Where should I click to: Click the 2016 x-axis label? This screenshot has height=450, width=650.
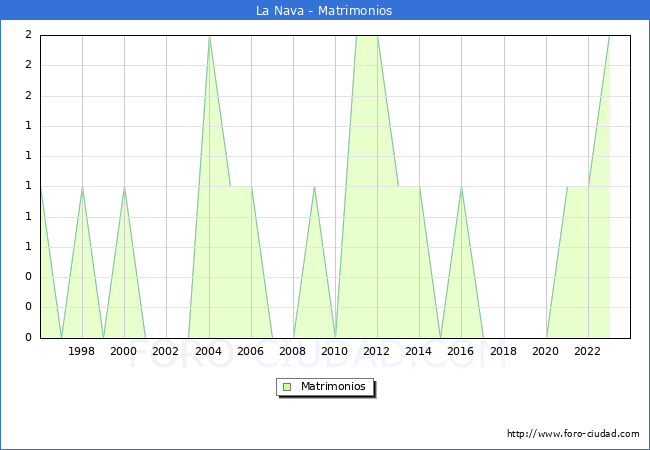tap(460, 351)
